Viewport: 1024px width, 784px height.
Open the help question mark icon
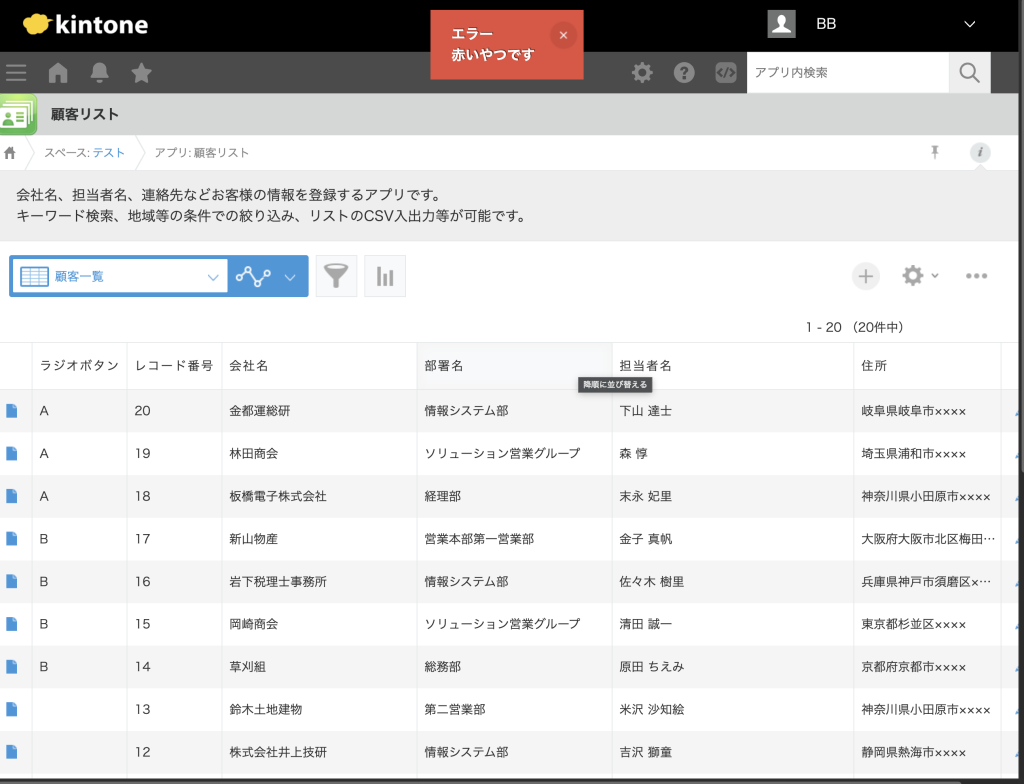[684, 72]
